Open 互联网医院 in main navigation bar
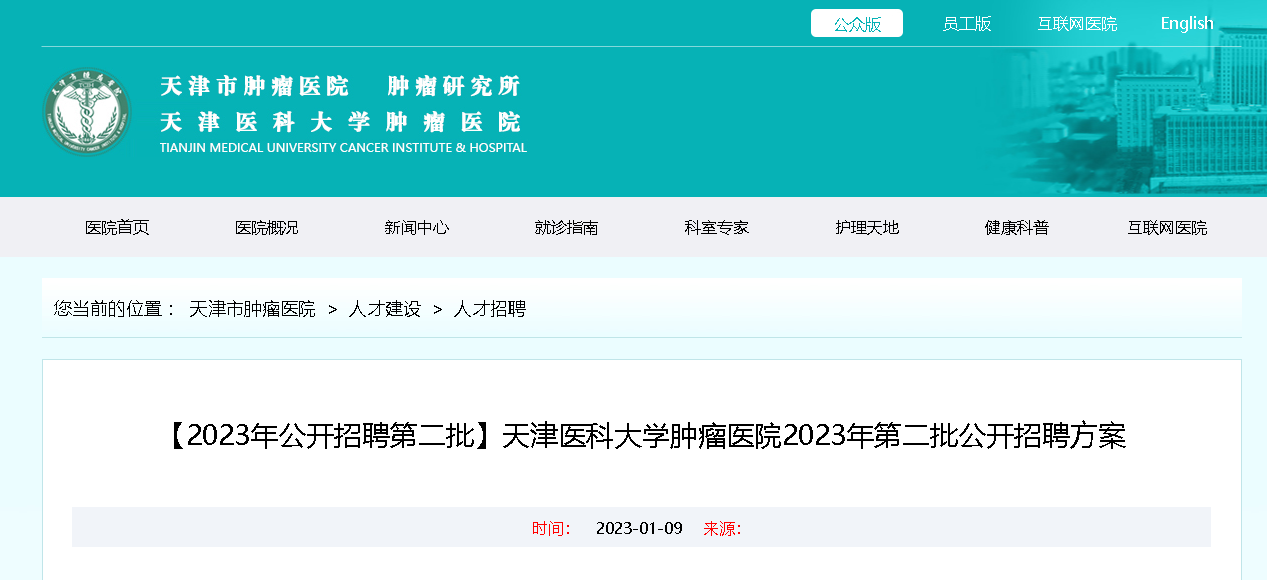Screen dimensions: 1267x580 click(1167, 228)
